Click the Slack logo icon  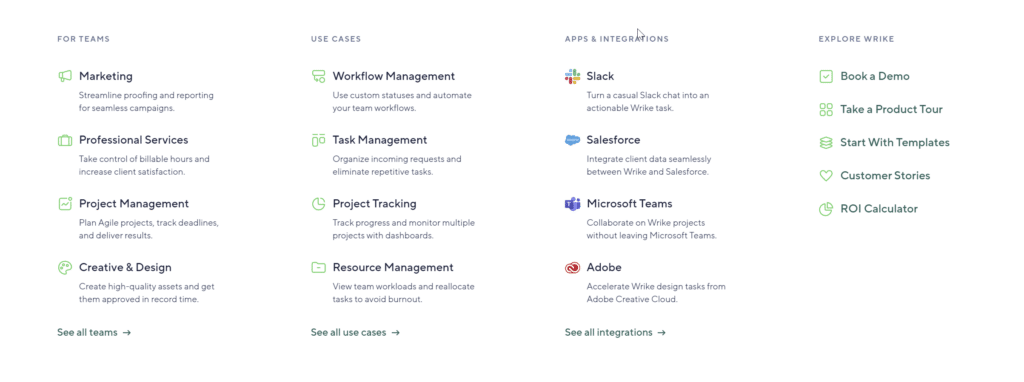(572, 76)
